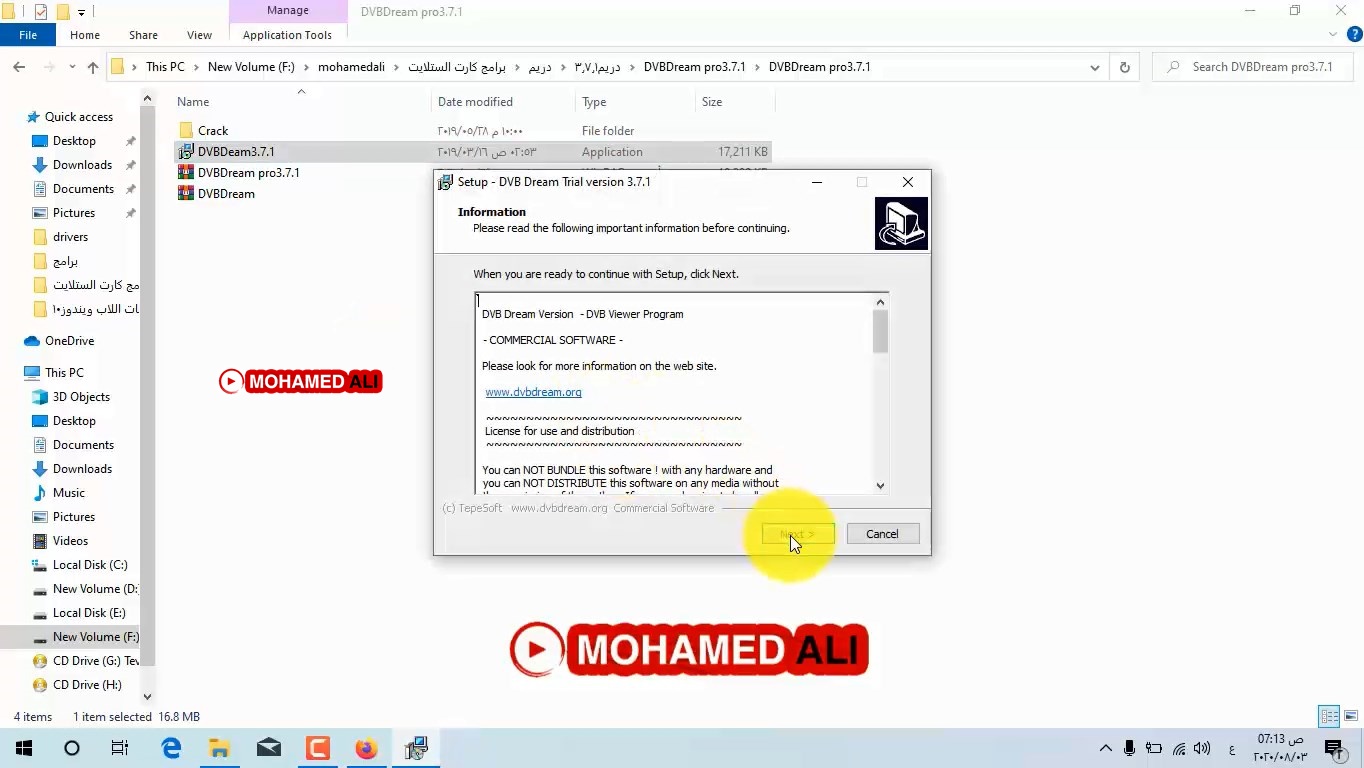1364x768 pixels.
Task: Open CD Drive (G:)
Action: [x=95, y=661]
